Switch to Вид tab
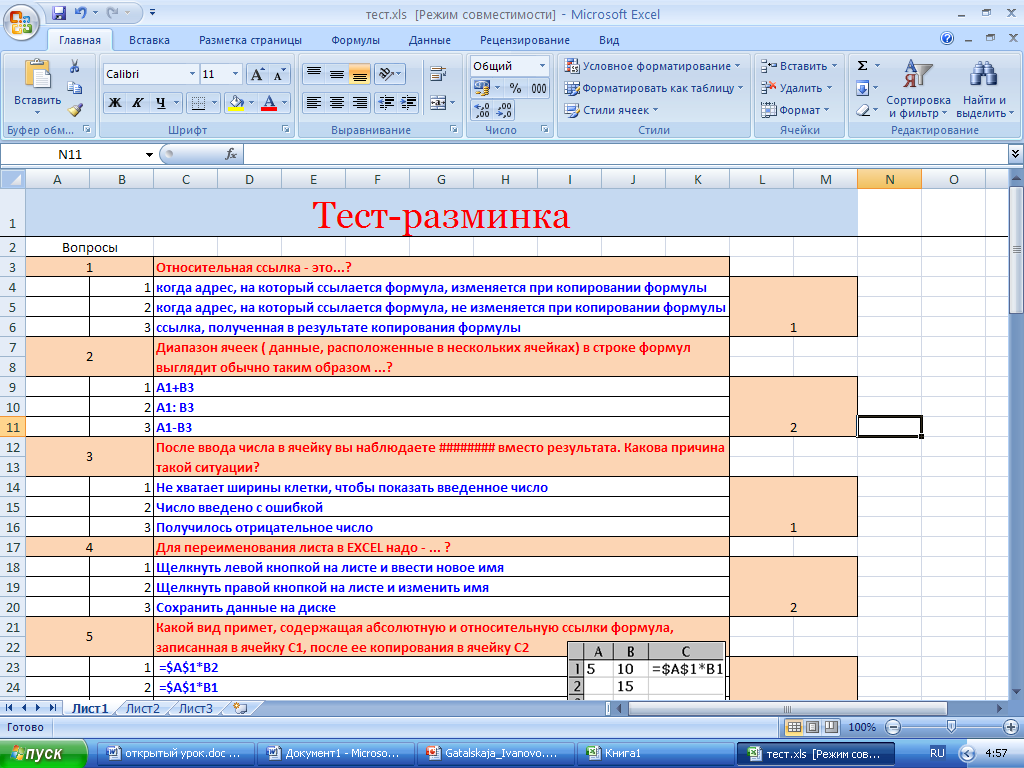Screen dimensions: 1024x768 tap(609, 40)
